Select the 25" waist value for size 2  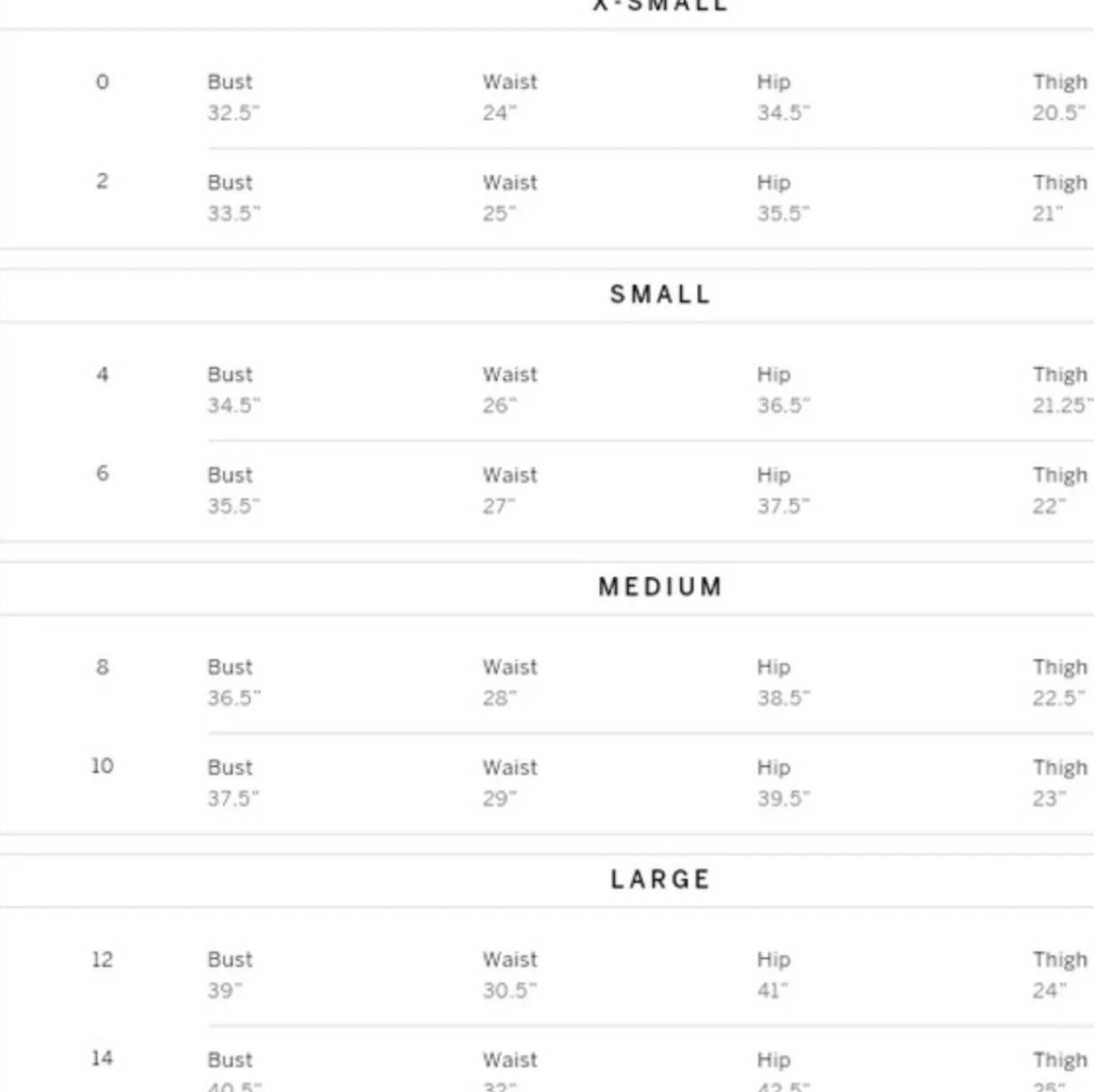[x=499, y=214]
